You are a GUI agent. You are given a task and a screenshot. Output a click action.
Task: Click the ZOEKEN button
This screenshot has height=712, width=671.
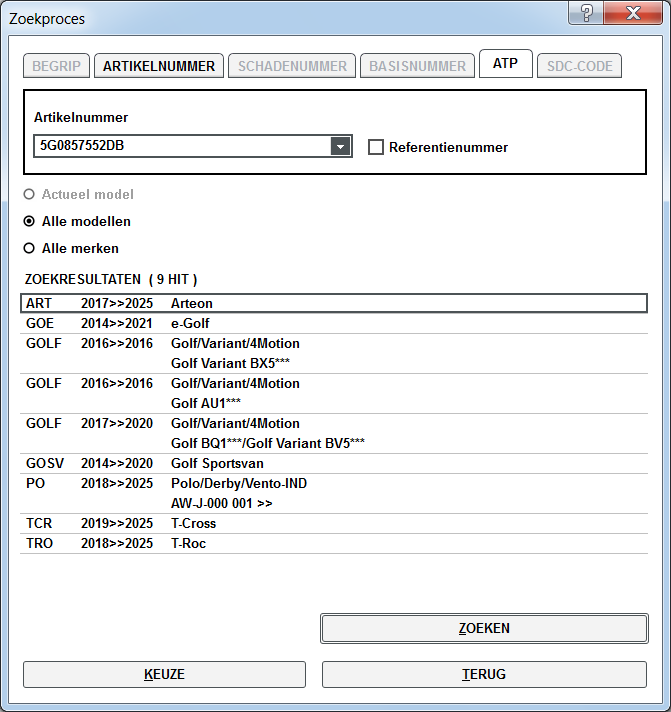(x=484, y=628)
